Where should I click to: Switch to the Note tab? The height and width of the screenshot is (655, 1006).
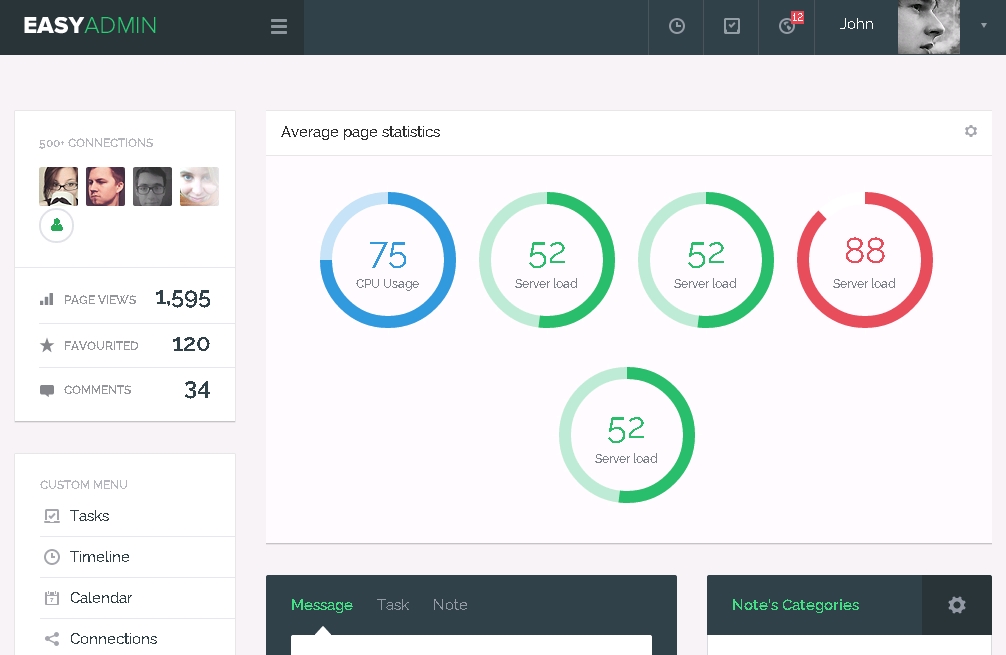450,605
